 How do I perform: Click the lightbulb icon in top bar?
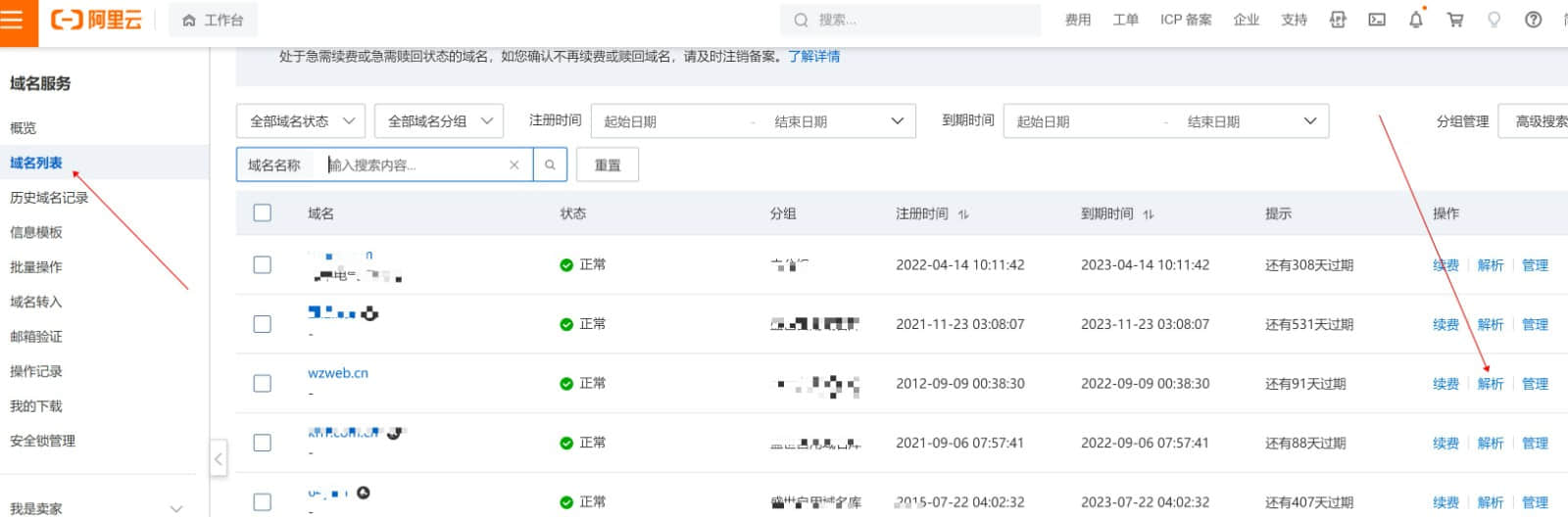(1494, 20)
